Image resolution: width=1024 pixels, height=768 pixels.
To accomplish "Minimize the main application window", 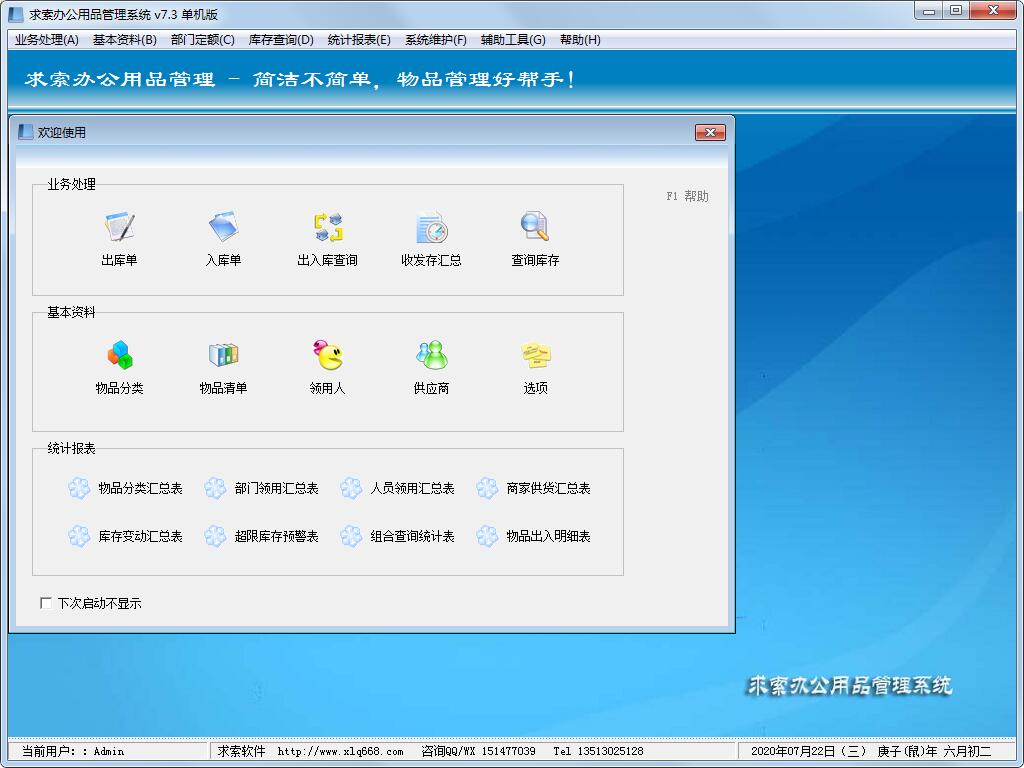I will pos(929,10).
